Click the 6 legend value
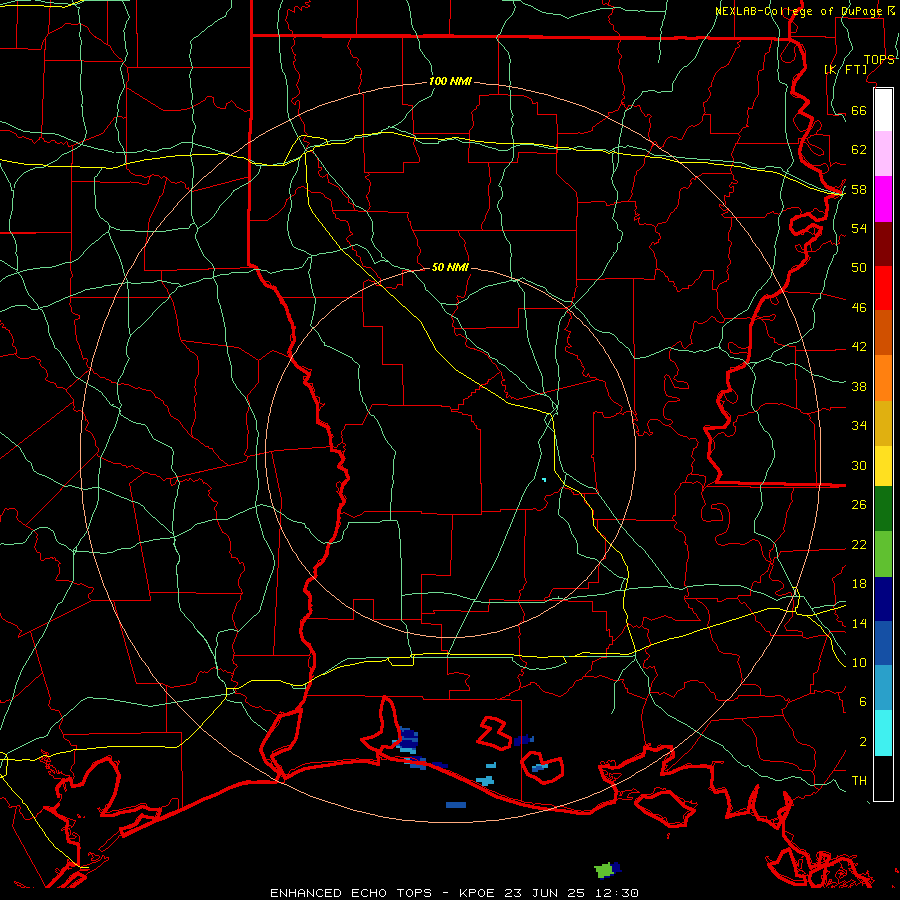900x900 pixels. (x=862, y=702)
